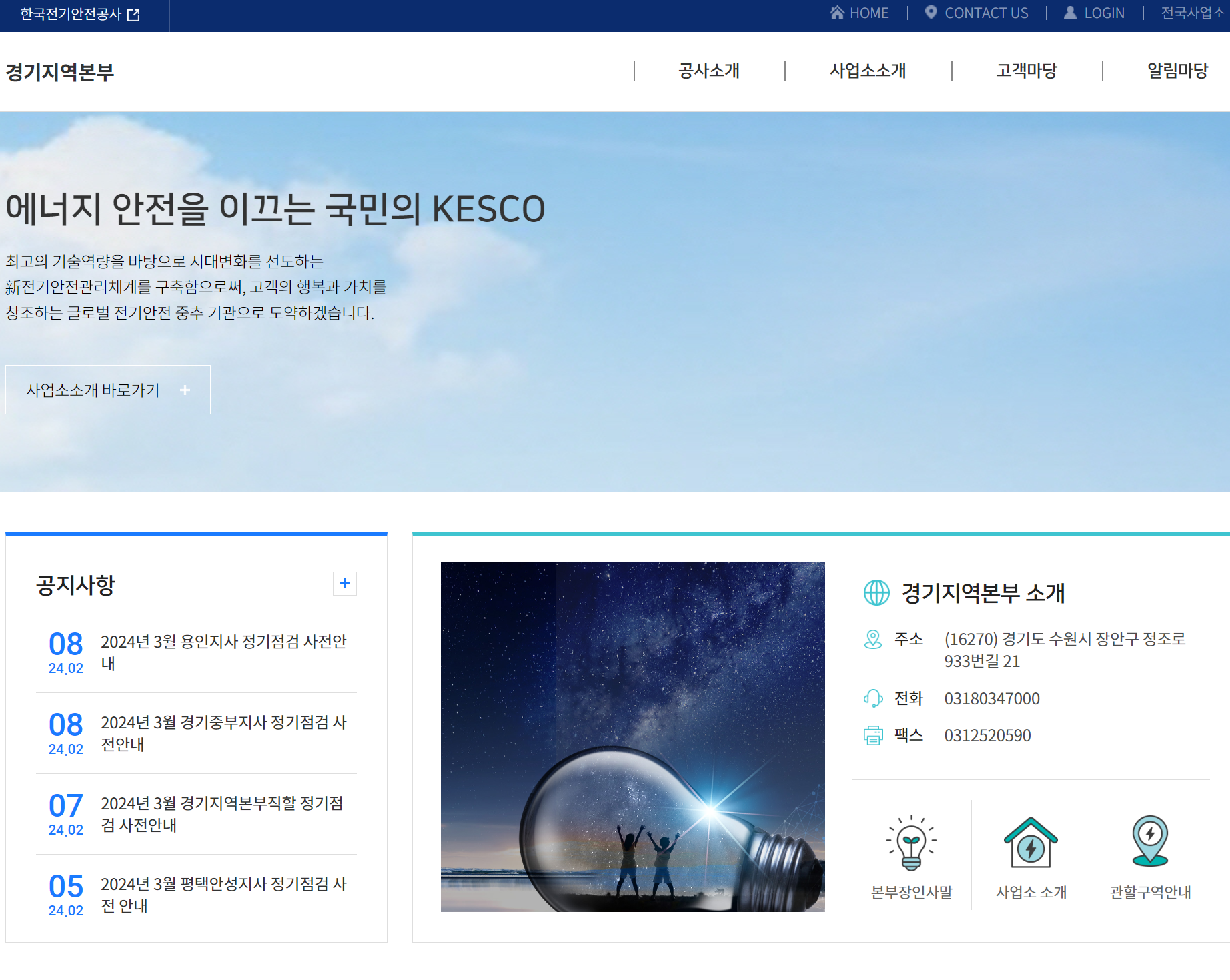Click the 사업소 소개 label
This screenshot has height=980, width=1230.
click(1031, 892)
